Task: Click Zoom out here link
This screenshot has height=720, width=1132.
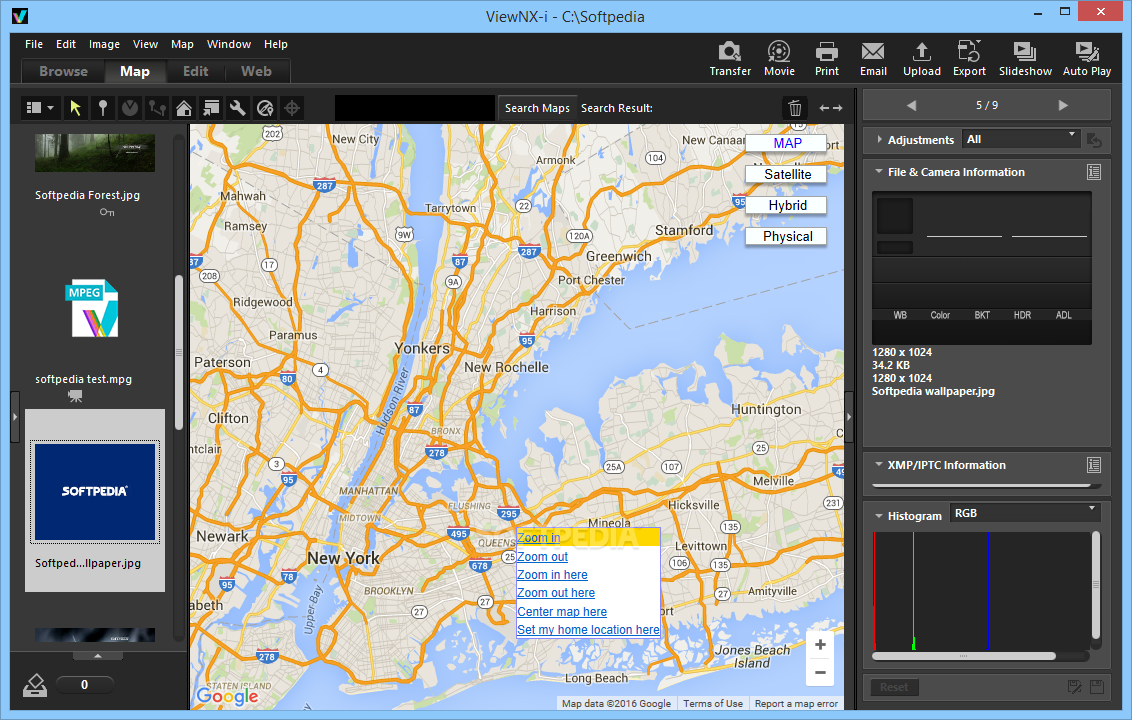Action: point(556,593)
